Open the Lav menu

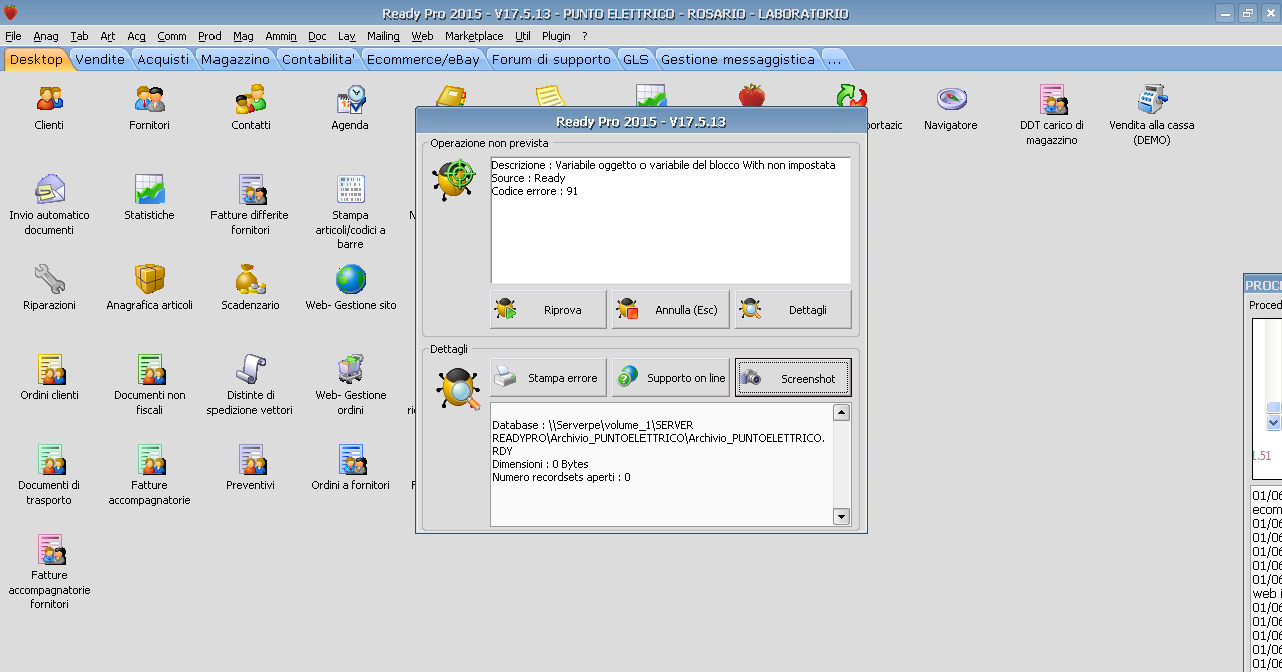pos(347,36)
